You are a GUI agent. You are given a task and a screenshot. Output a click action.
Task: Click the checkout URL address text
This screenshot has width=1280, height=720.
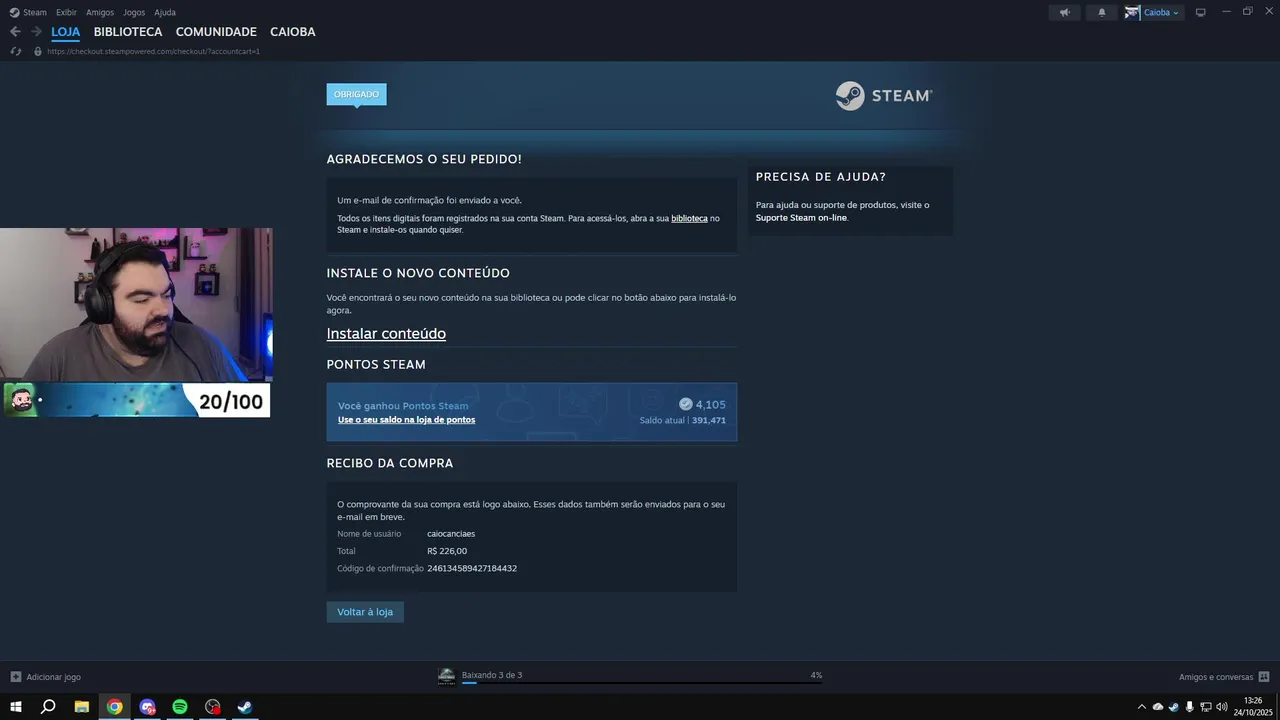pos(153,51)
